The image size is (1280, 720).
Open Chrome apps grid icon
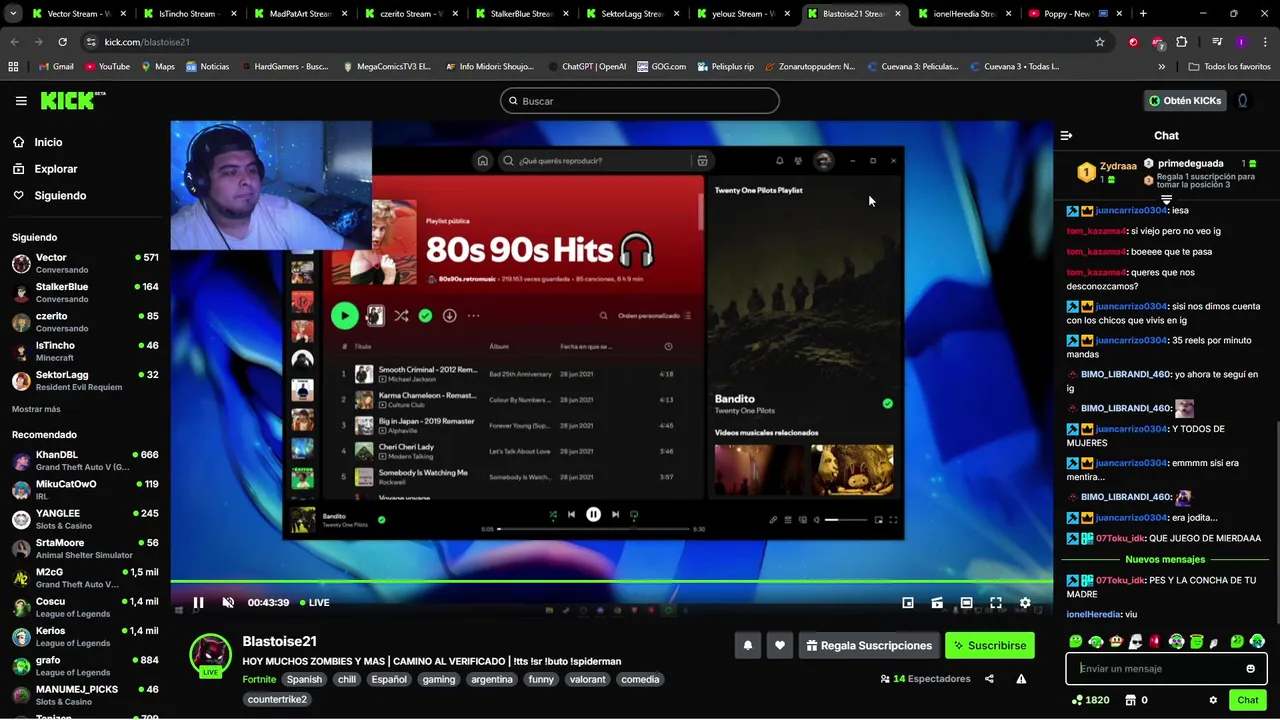click(13, 67)
